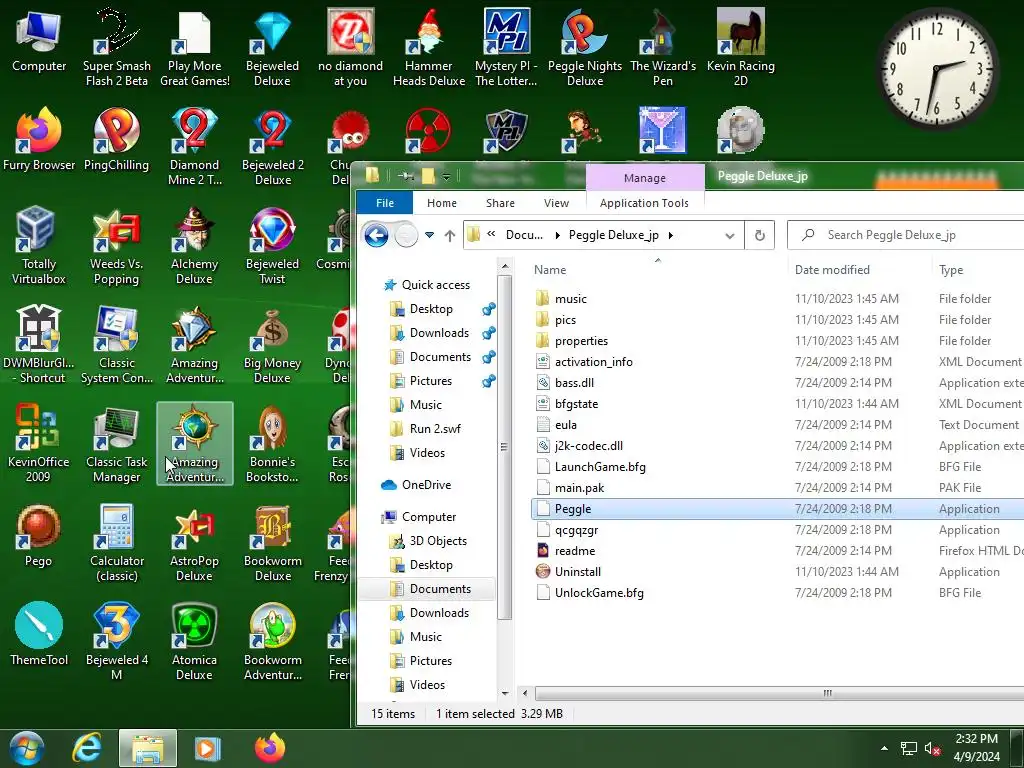Open Classic Task Manager icon
This screenshot has width=1024, height=768.
(116, 443)
